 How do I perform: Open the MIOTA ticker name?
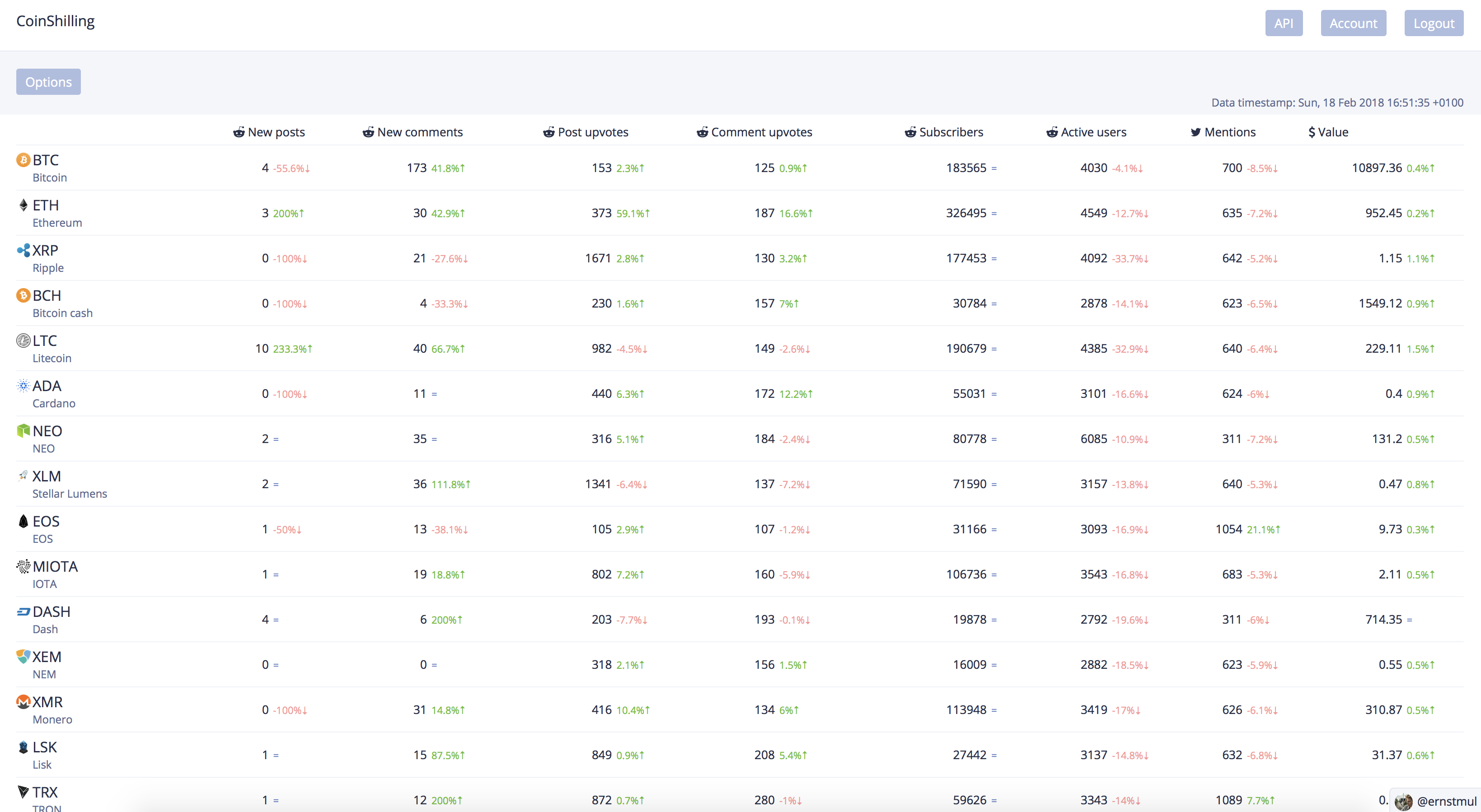[55, 567]
